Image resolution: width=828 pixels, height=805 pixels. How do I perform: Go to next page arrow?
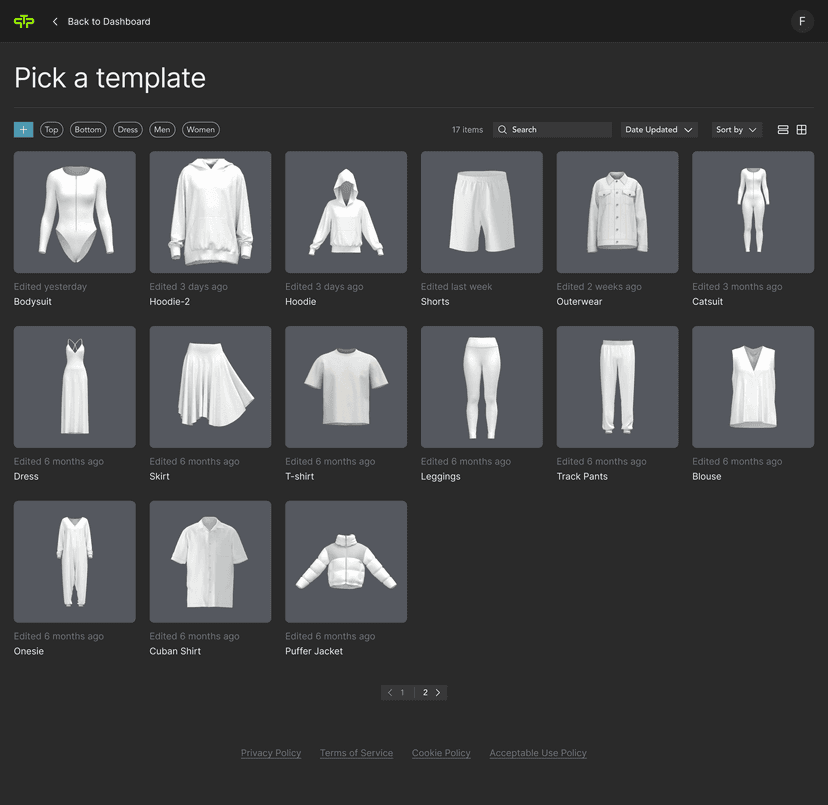438,692
